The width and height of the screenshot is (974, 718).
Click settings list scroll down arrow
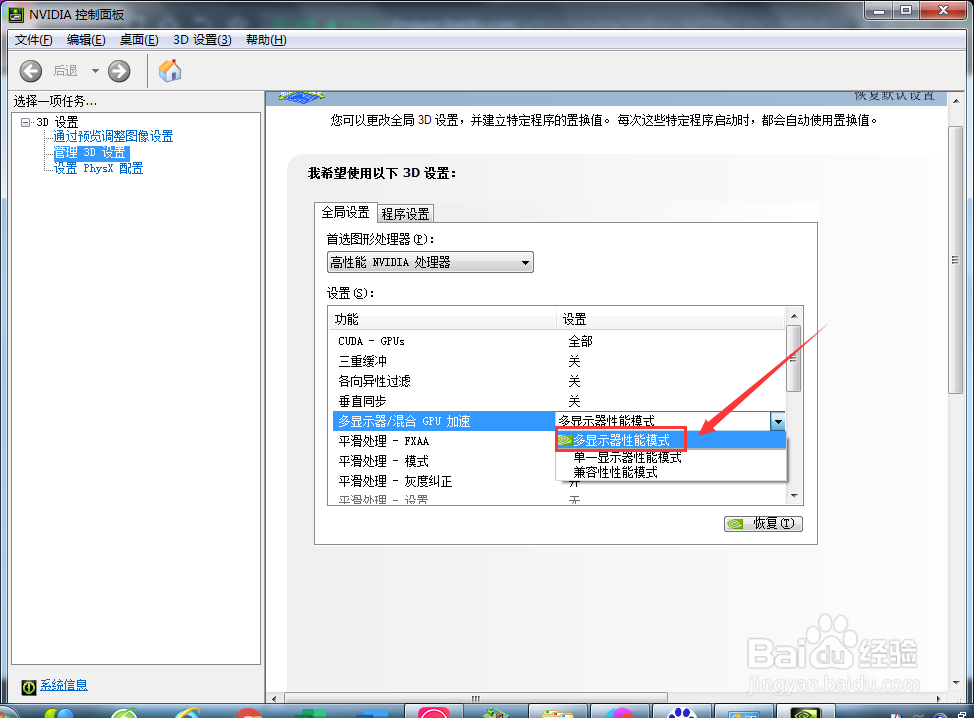(x=794, y=496)
